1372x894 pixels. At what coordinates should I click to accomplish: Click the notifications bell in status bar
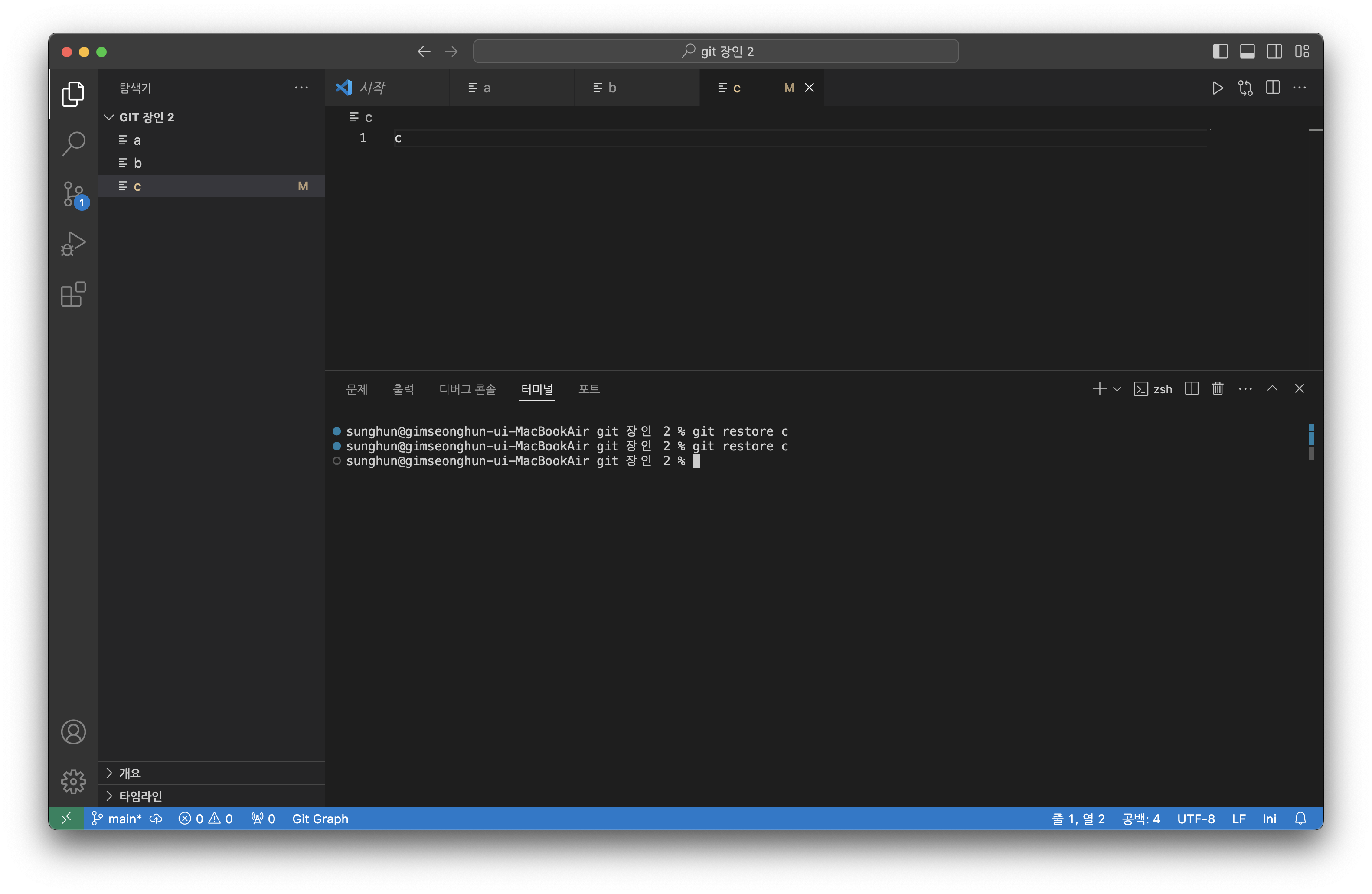coord(1300,819)
